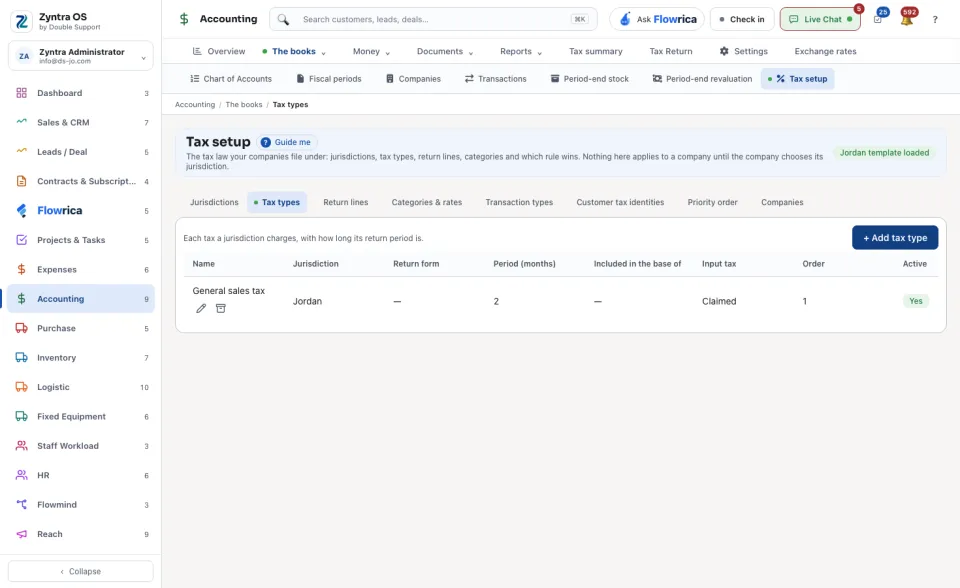The image size is (960, 588).
Task: Open Live Chat
Action: pyautogui.click(x=820, y=20)
